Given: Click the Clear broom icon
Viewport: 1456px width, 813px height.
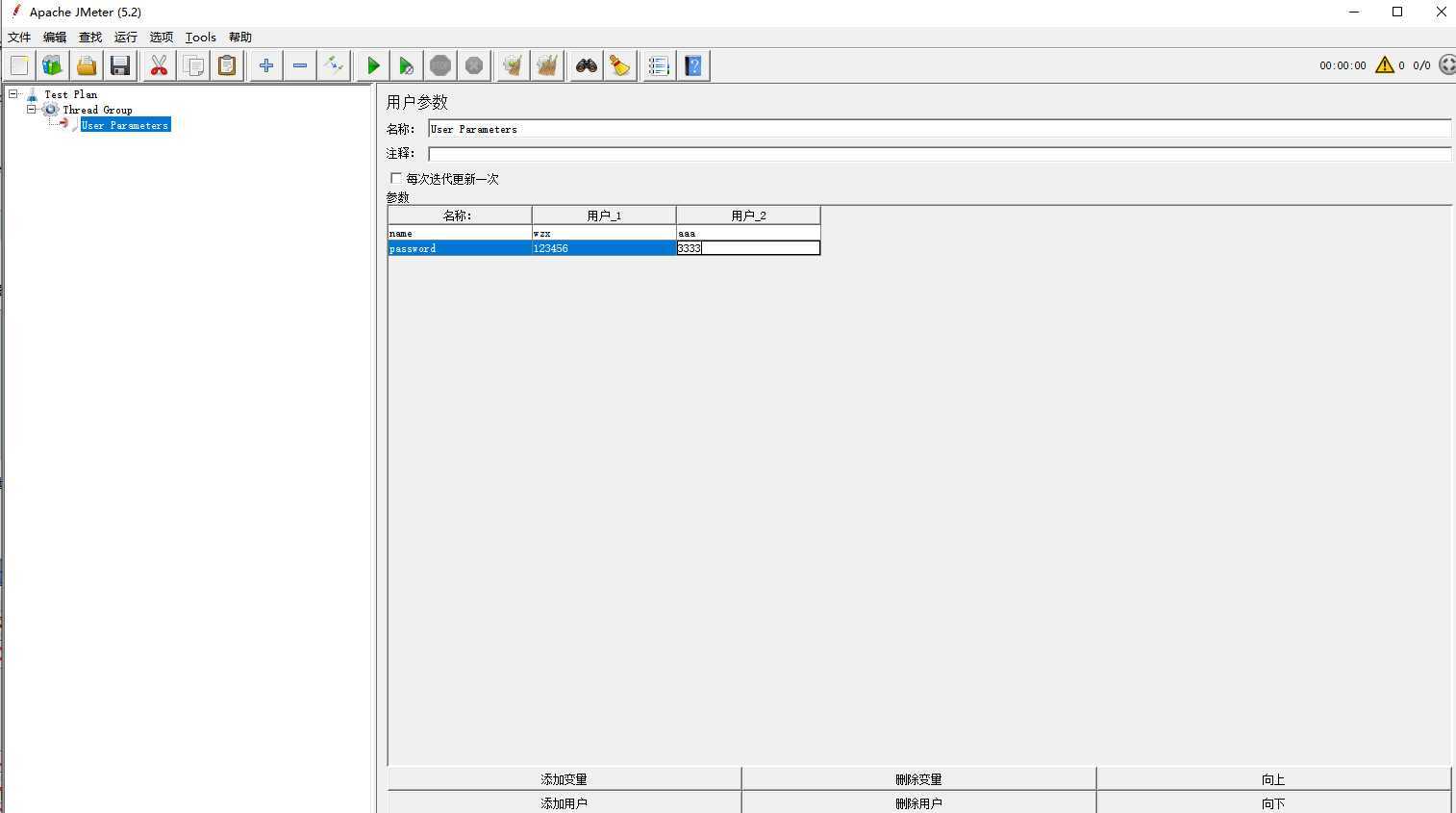Looking at the screenshot, I should pos(514,65).
